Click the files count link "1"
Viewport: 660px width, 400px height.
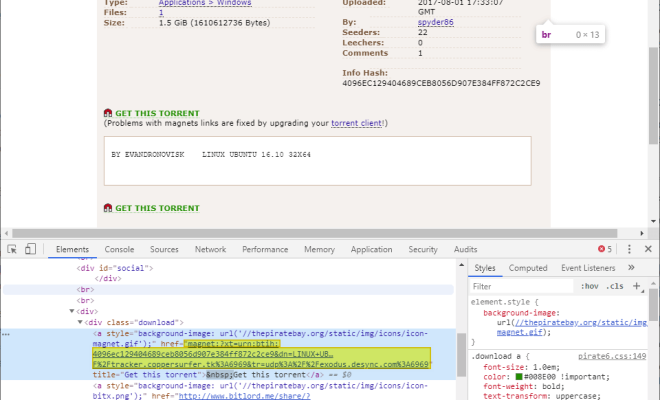tap(161, 13)
